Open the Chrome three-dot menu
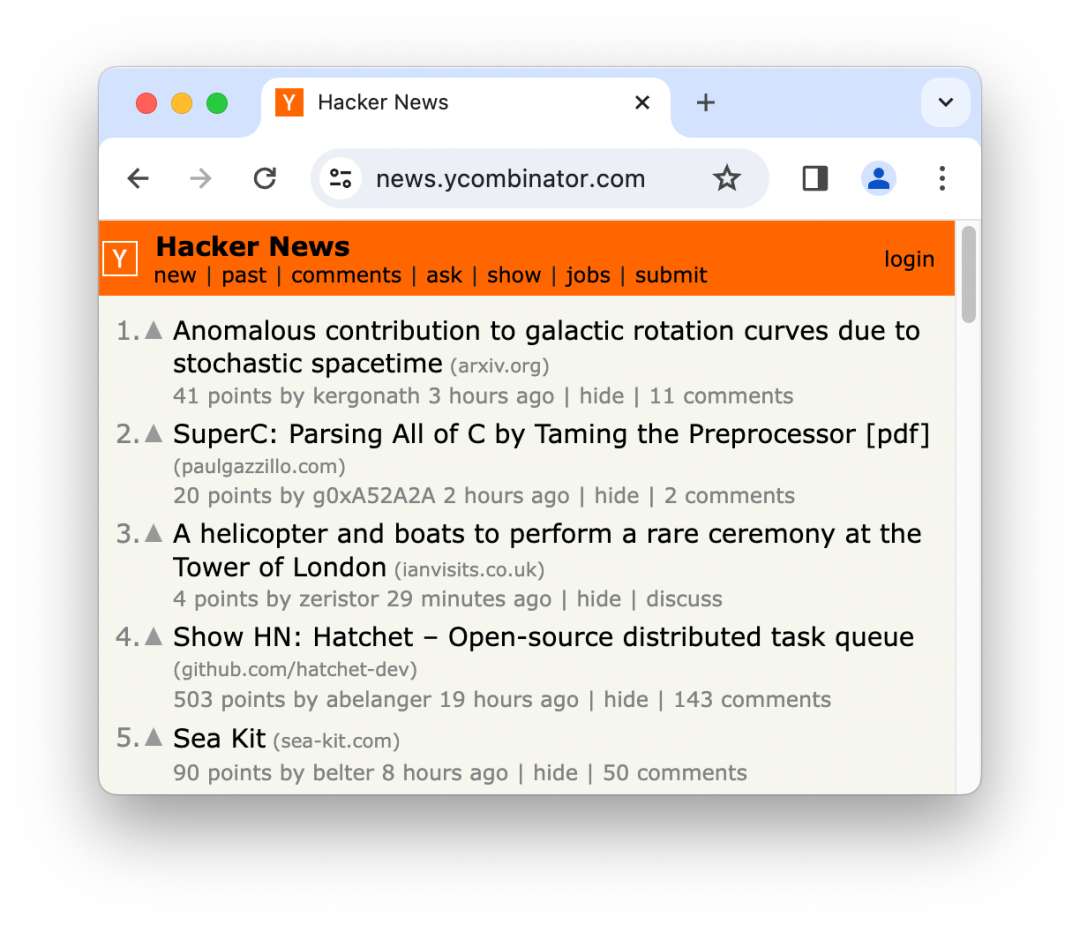 (x=942, y=178)
